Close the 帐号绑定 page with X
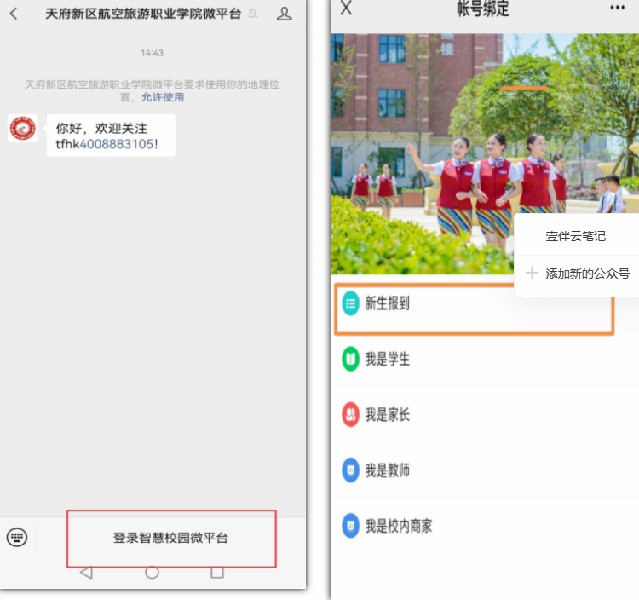639x600 pixels. coord(346,8)
